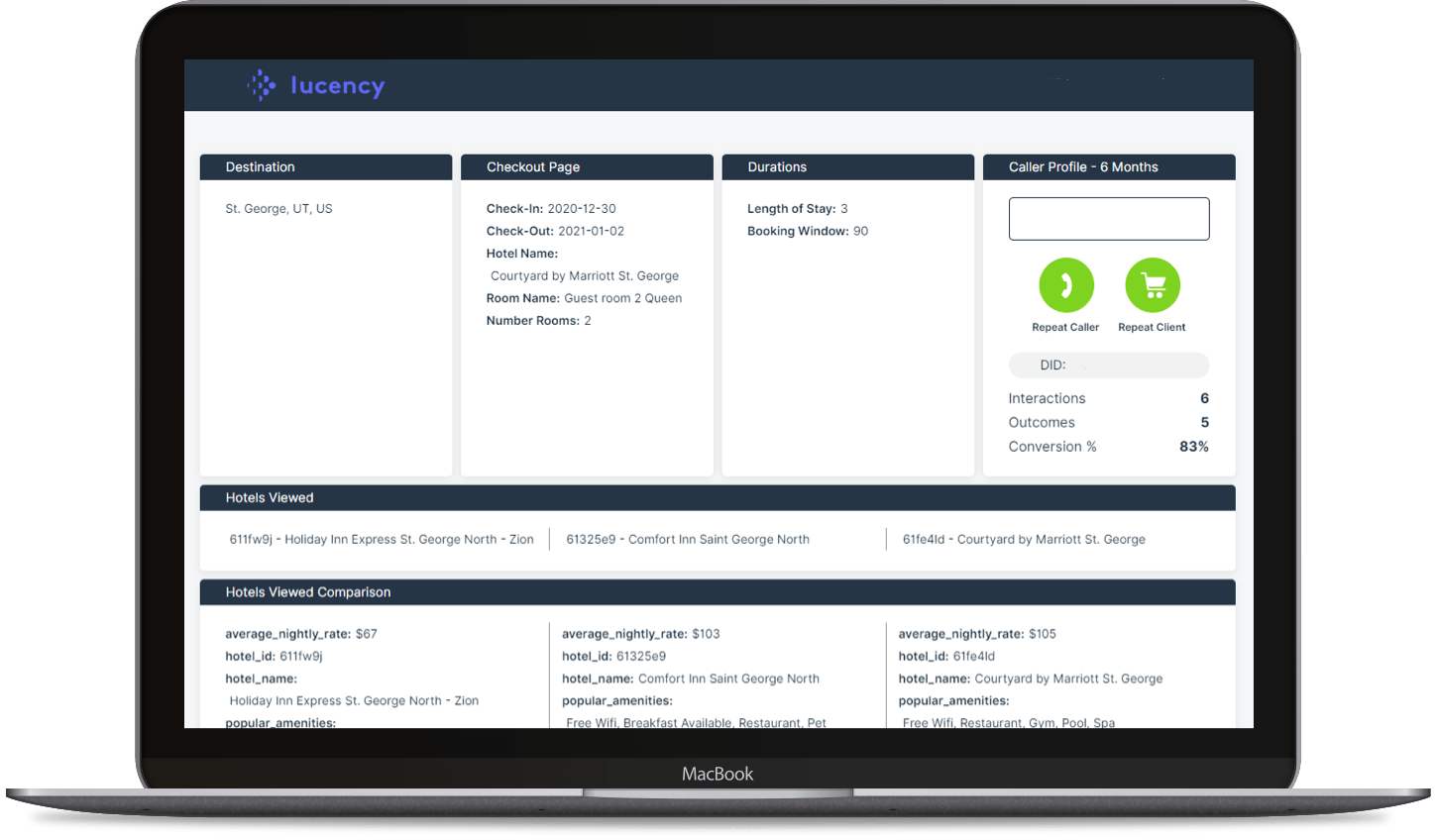Click the Courtyard by Marriott hotel name under Checkout
This screenshot has width=1437, height=840.
pyautogui.click(x=583, y=275)
